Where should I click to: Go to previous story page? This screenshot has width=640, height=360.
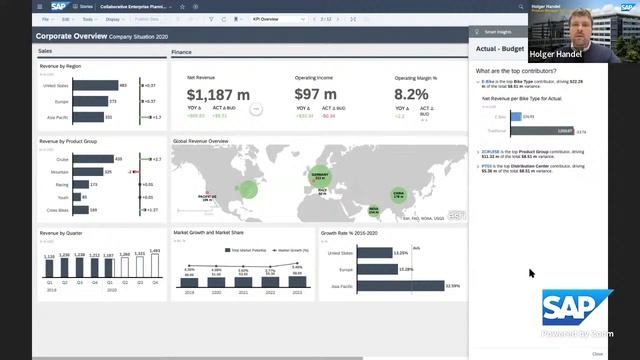314,19
